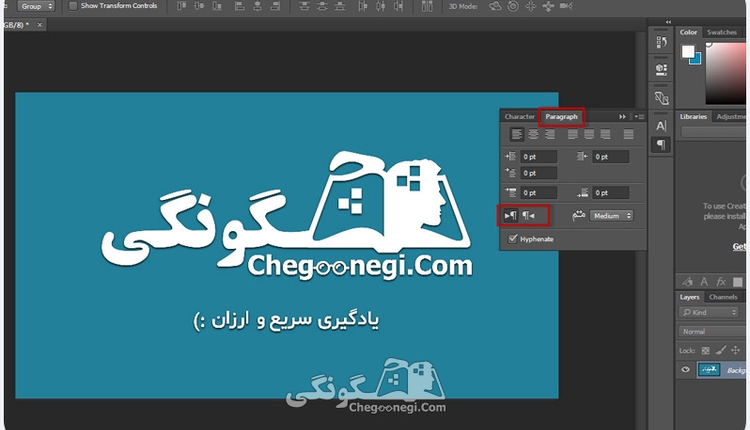Open the Clone Source panel icon
Viewport: 750px width, 430px height.
pyautogui.click(x=661, y=98)
